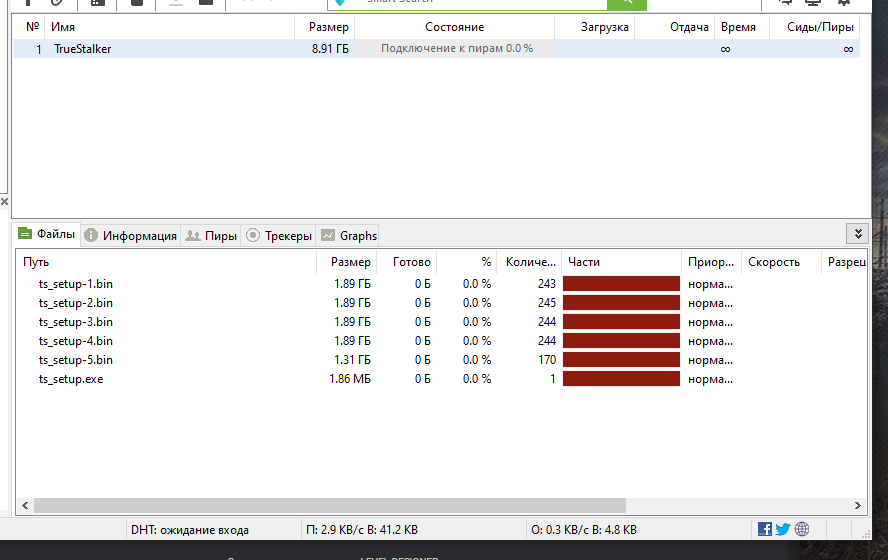Sort files by the Готово column
The width and height of the screenshot is (888, 560).
407,262
